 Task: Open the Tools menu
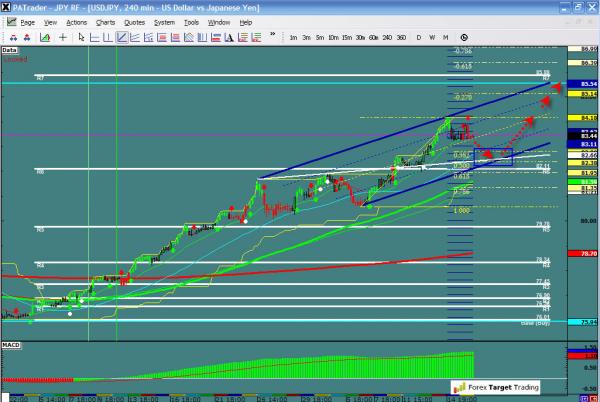coord(191,21)
